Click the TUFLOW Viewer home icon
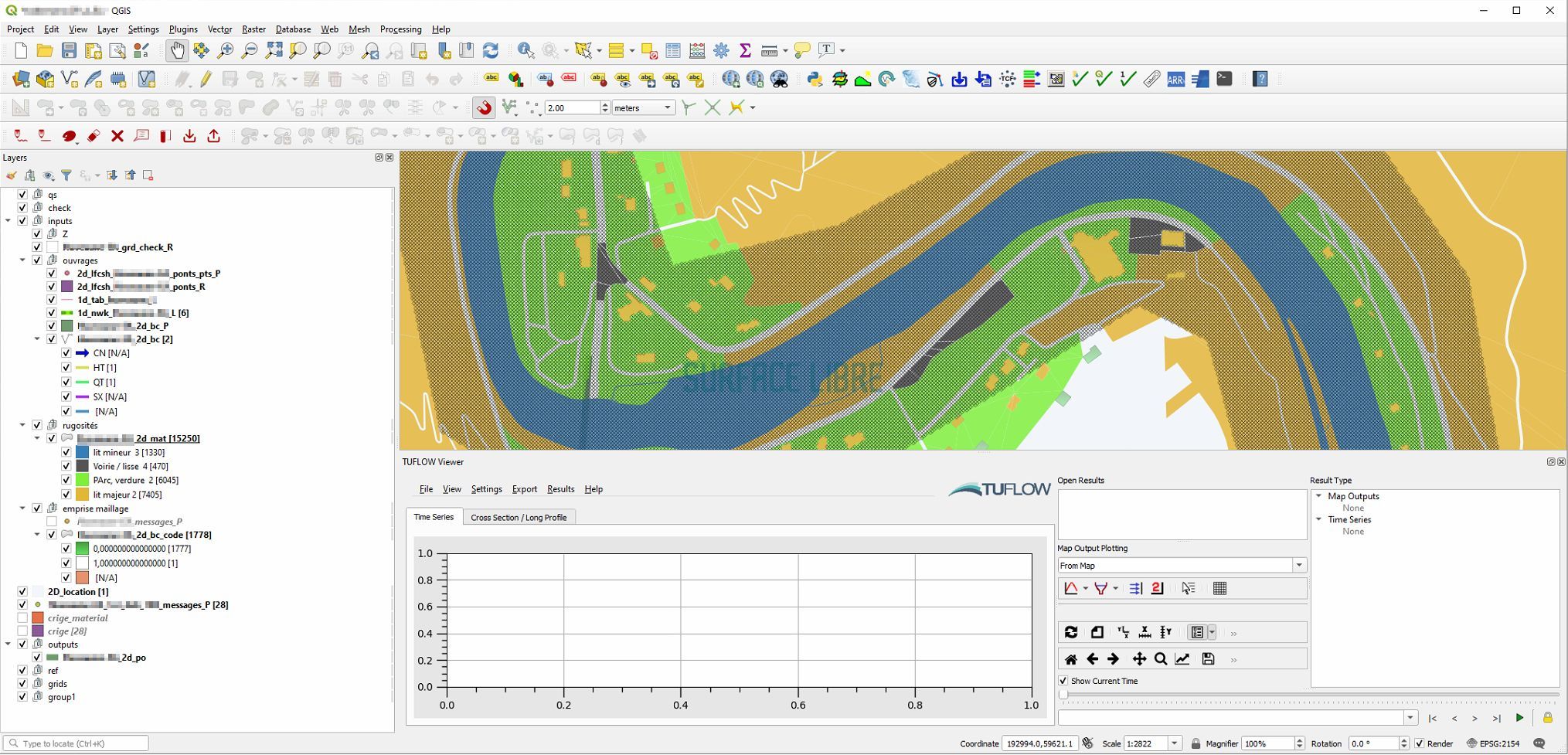1568x755 pixels. (x=1070, y=659)
